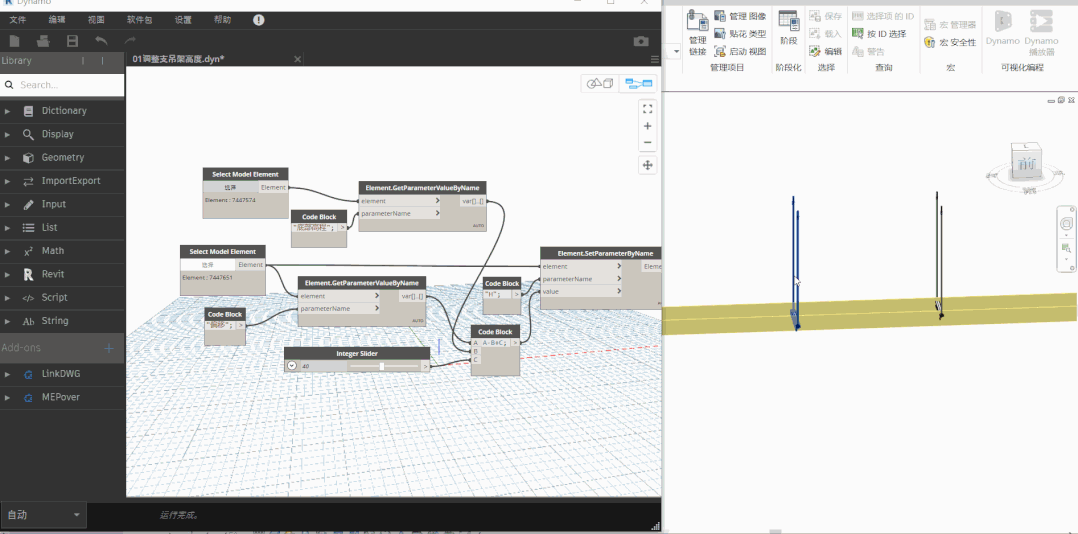The image size is (1078, 534).
Task: Click the zoom in plus button
Action: 647,126
